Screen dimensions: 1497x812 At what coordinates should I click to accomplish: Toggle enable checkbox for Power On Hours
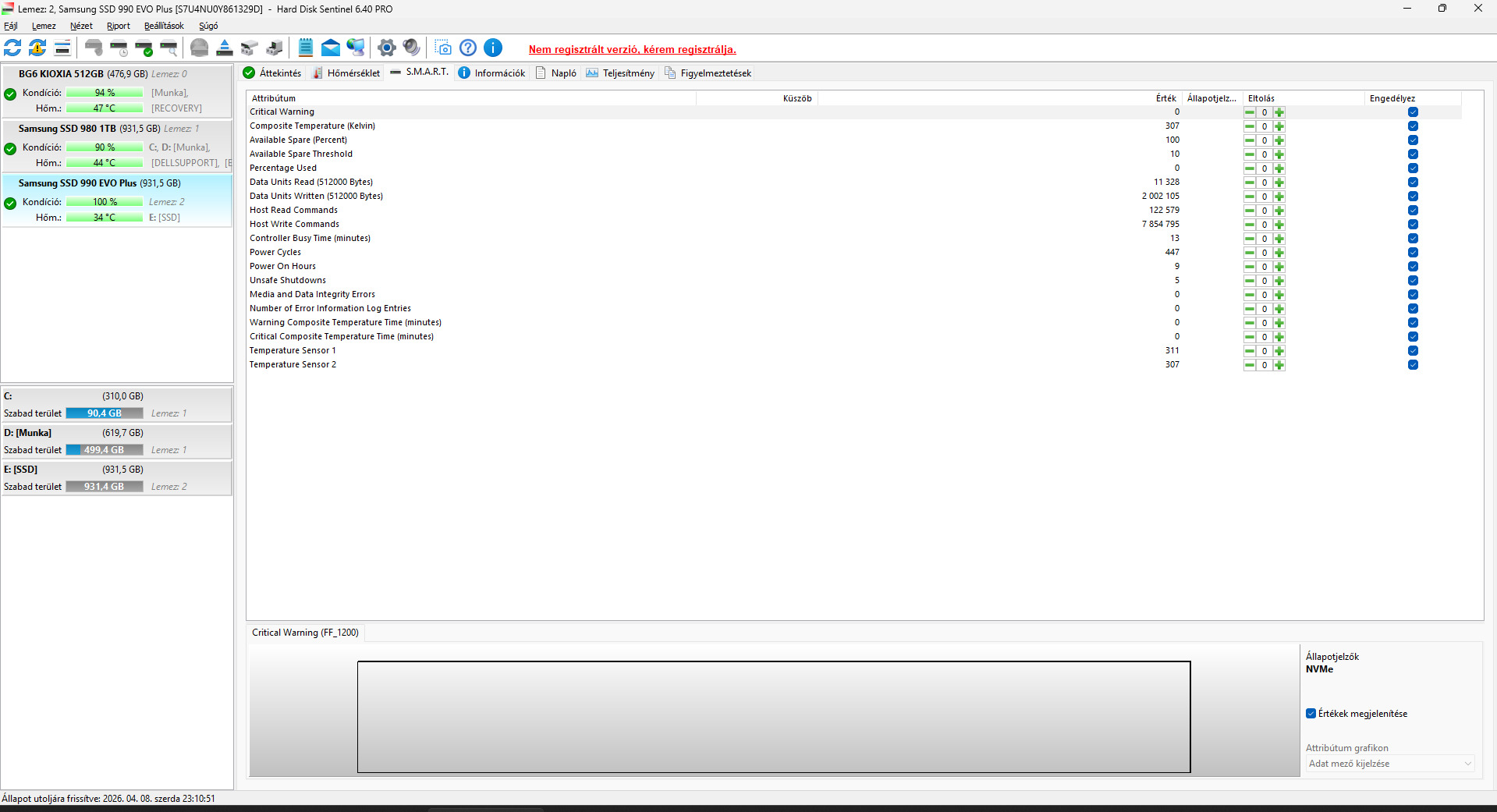point(1413,267)
